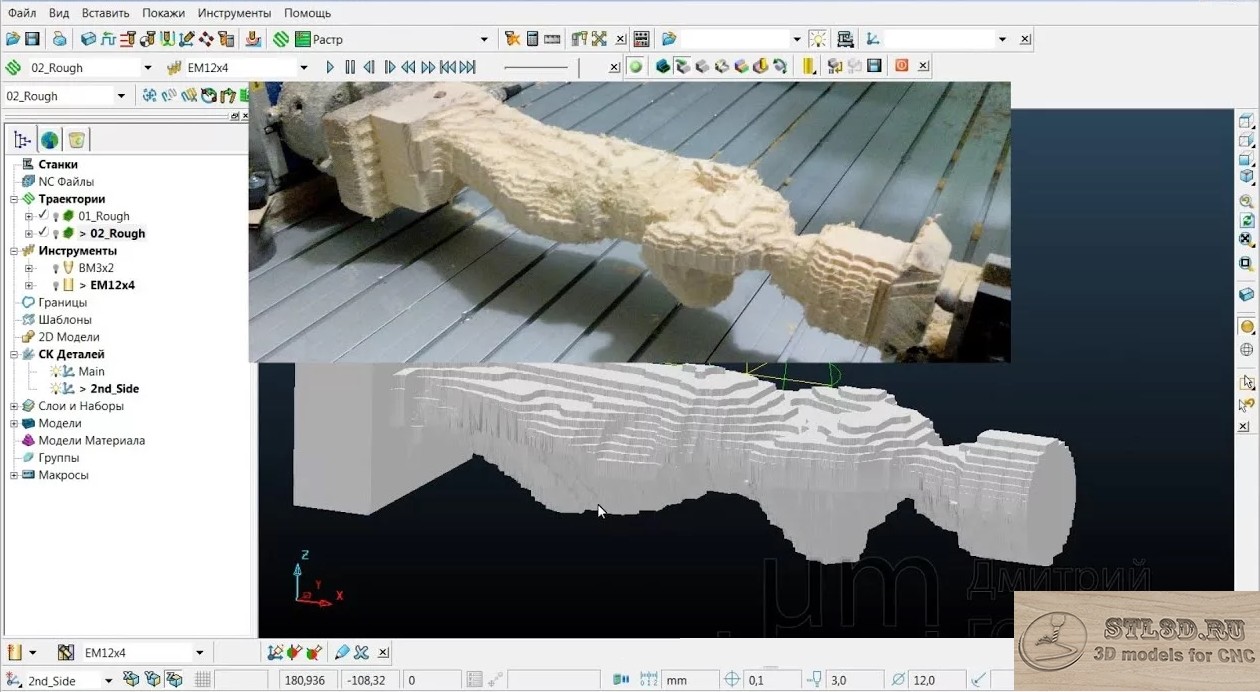Viewport: 1260px width, 692px height.
Task: Click the recycle bin explorer tab
Action: [77, 140]
